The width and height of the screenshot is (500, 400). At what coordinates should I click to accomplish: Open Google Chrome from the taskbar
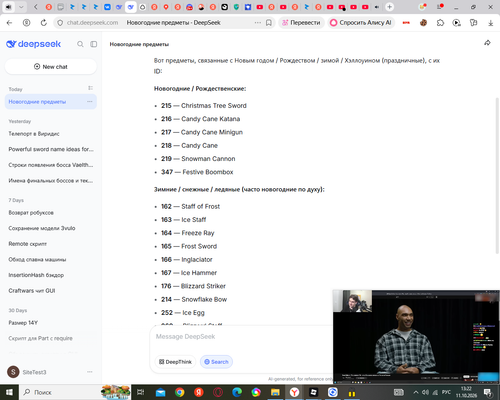pos(179,392)
